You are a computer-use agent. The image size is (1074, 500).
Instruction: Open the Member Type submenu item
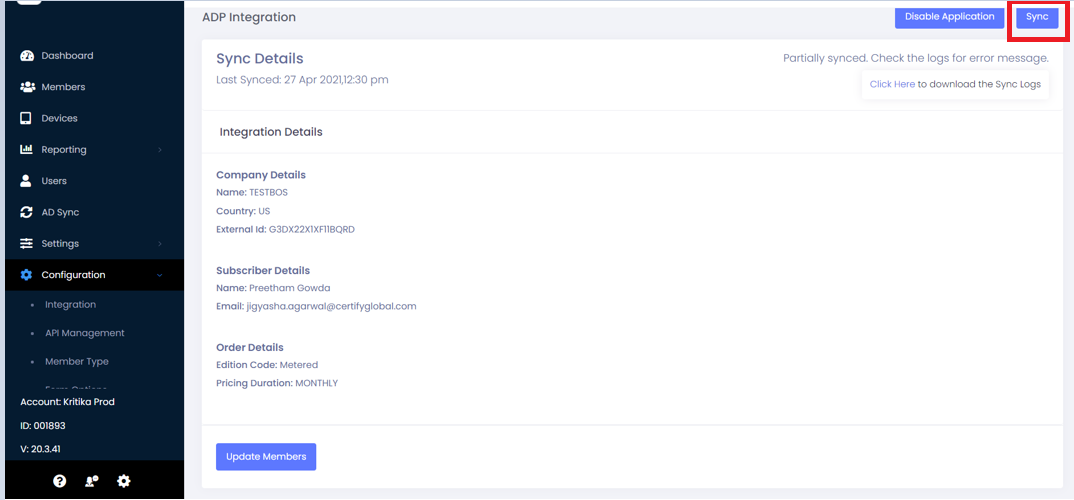pos(77,361)
